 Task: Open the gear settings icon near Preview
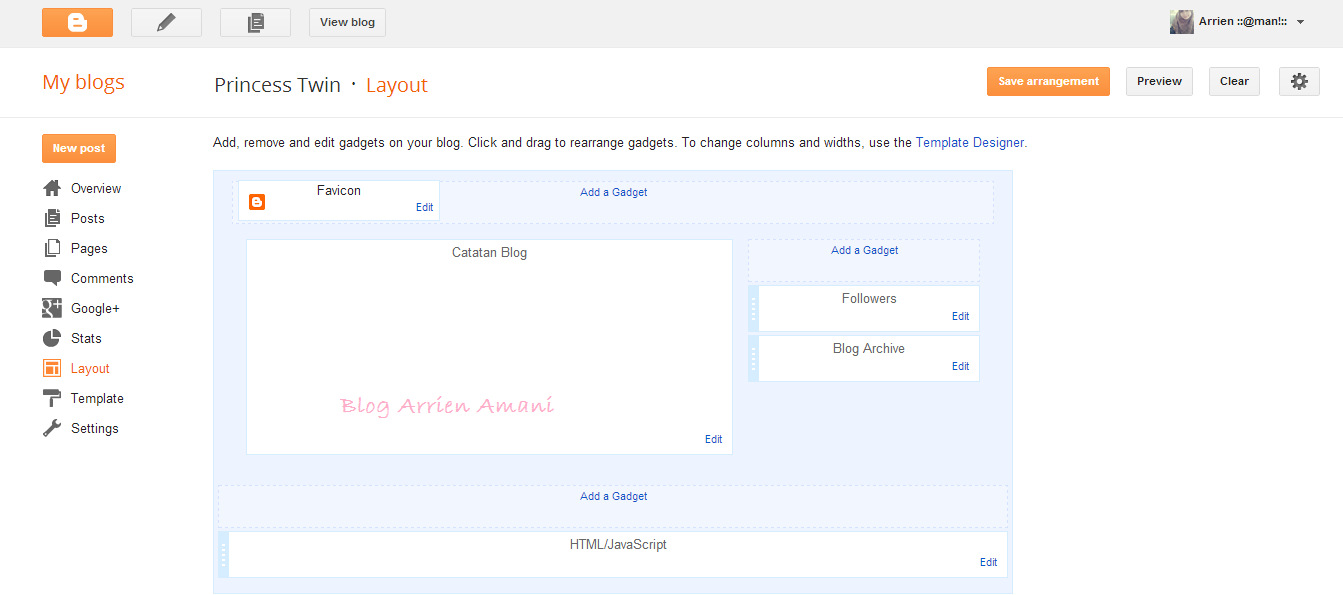coord(1298,81)
